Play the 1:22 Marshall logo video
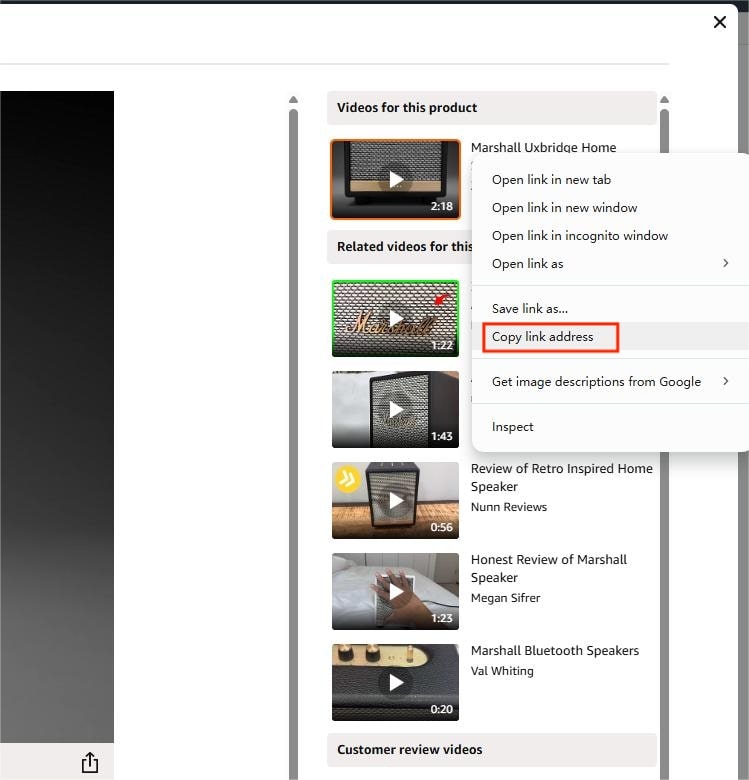This screenshot has height=780, width=749. click(x=395, y=318)
